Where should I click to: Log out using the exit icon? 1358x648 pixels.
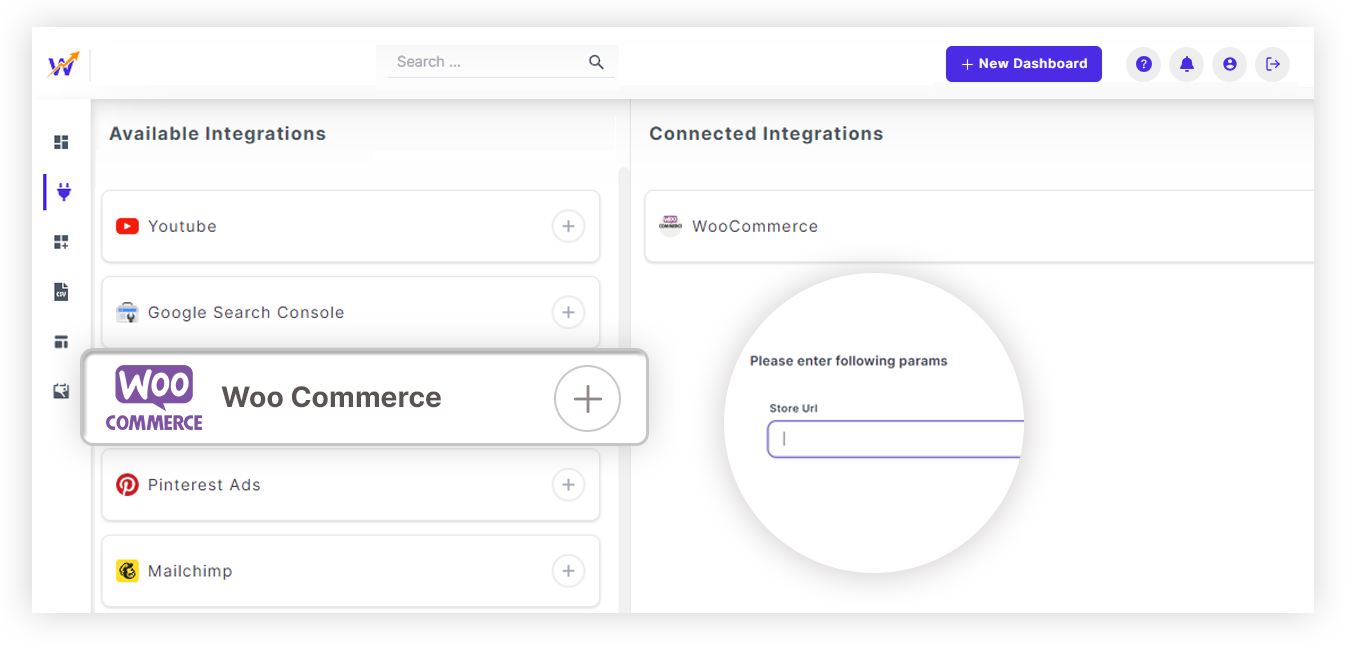point(1272,64)
